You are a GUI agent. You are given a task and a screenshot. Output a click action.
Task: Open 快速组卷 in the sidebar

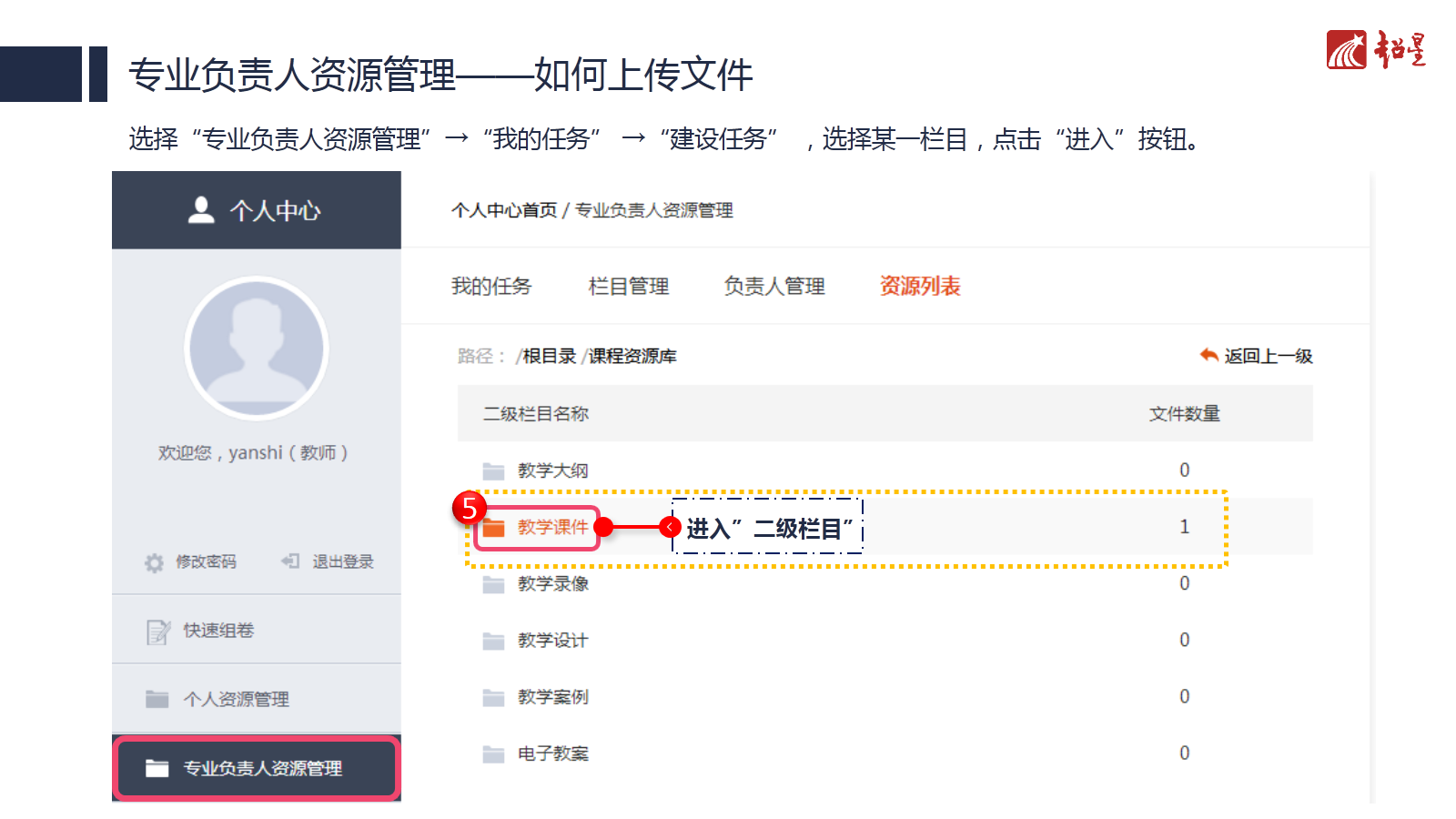[257, 630]
